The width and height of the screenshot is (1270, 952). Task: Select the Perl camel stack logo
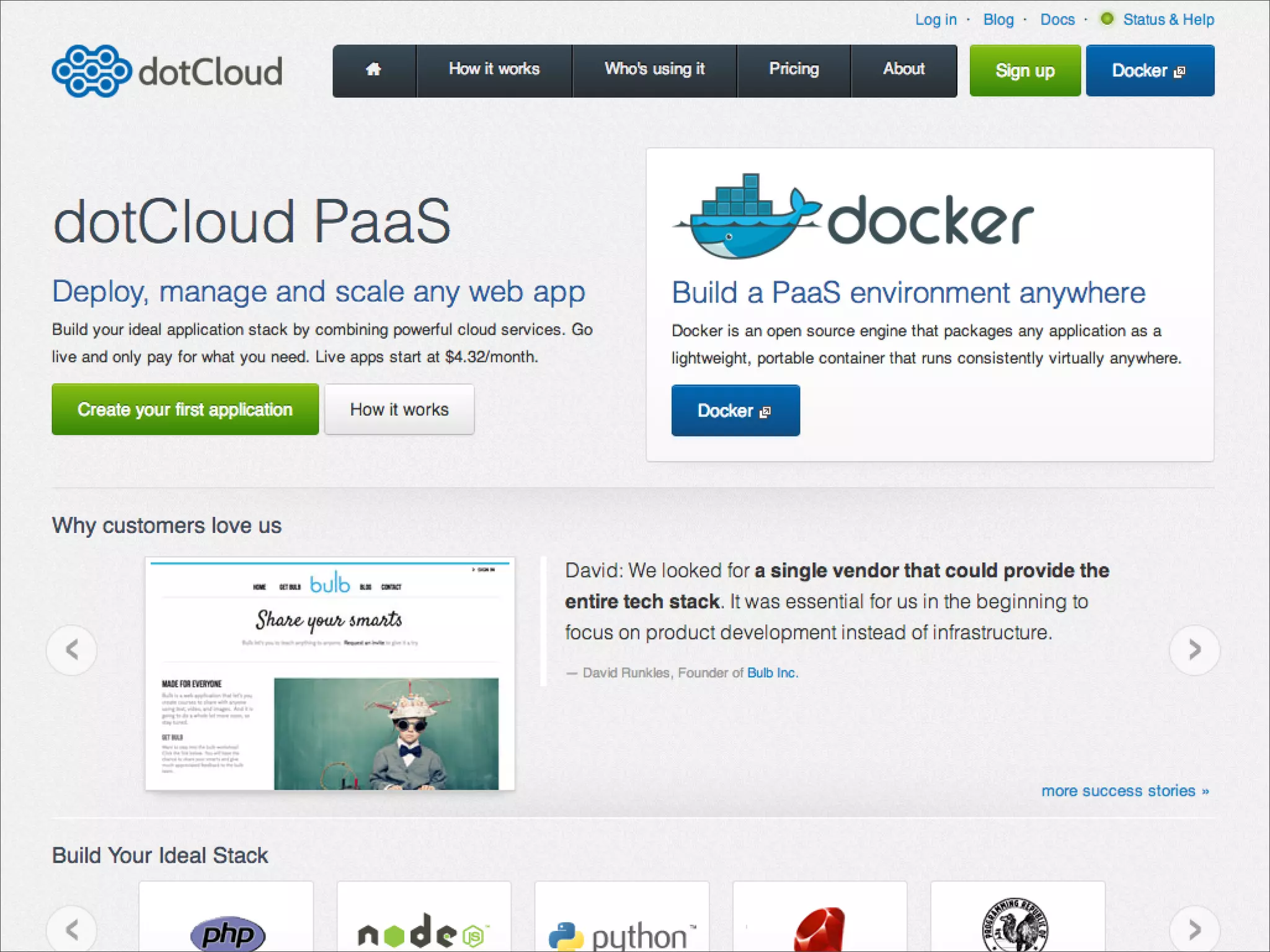(x=1017, y=927)
